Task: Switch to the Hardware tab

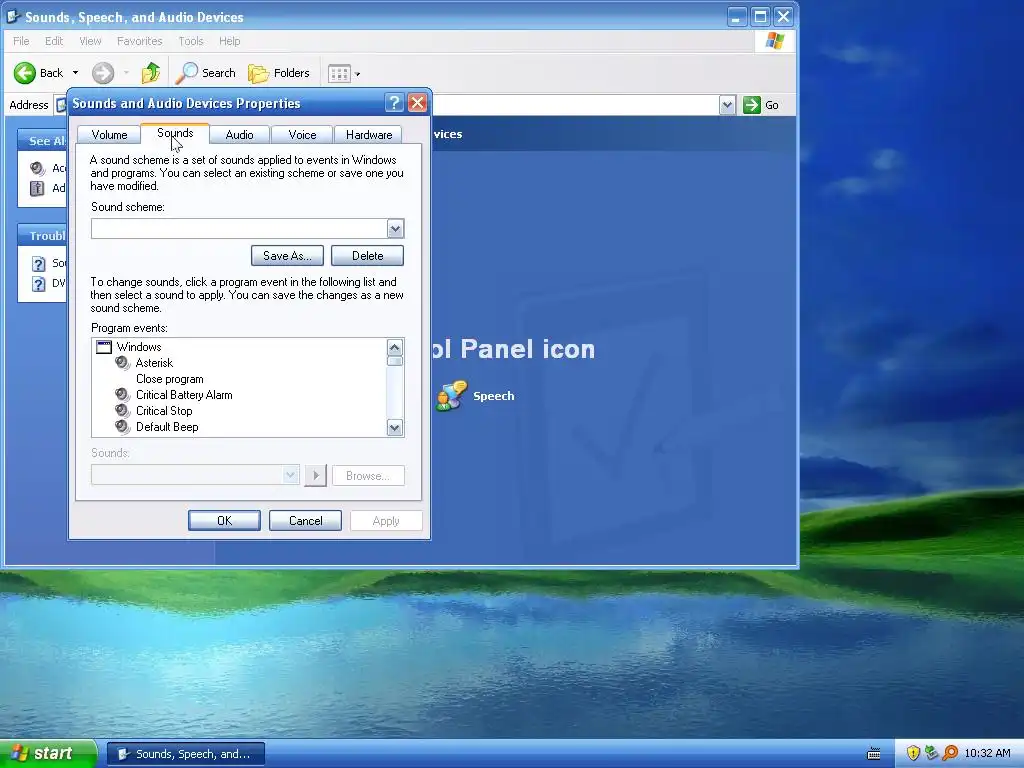Action: pyautogui.click(x=369, y=135)
